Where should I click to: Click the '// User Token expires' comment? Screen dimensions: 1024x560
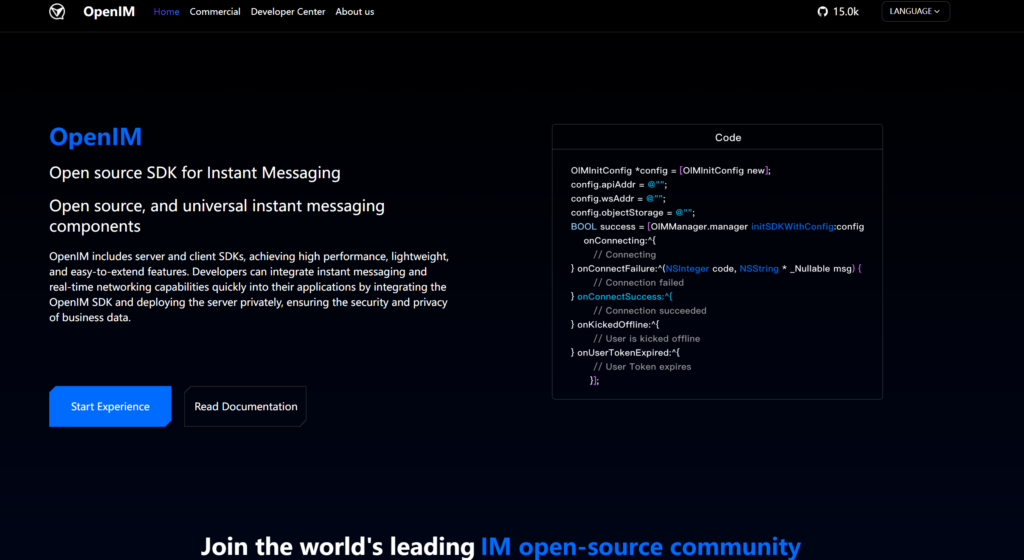[x=641, y=367]
